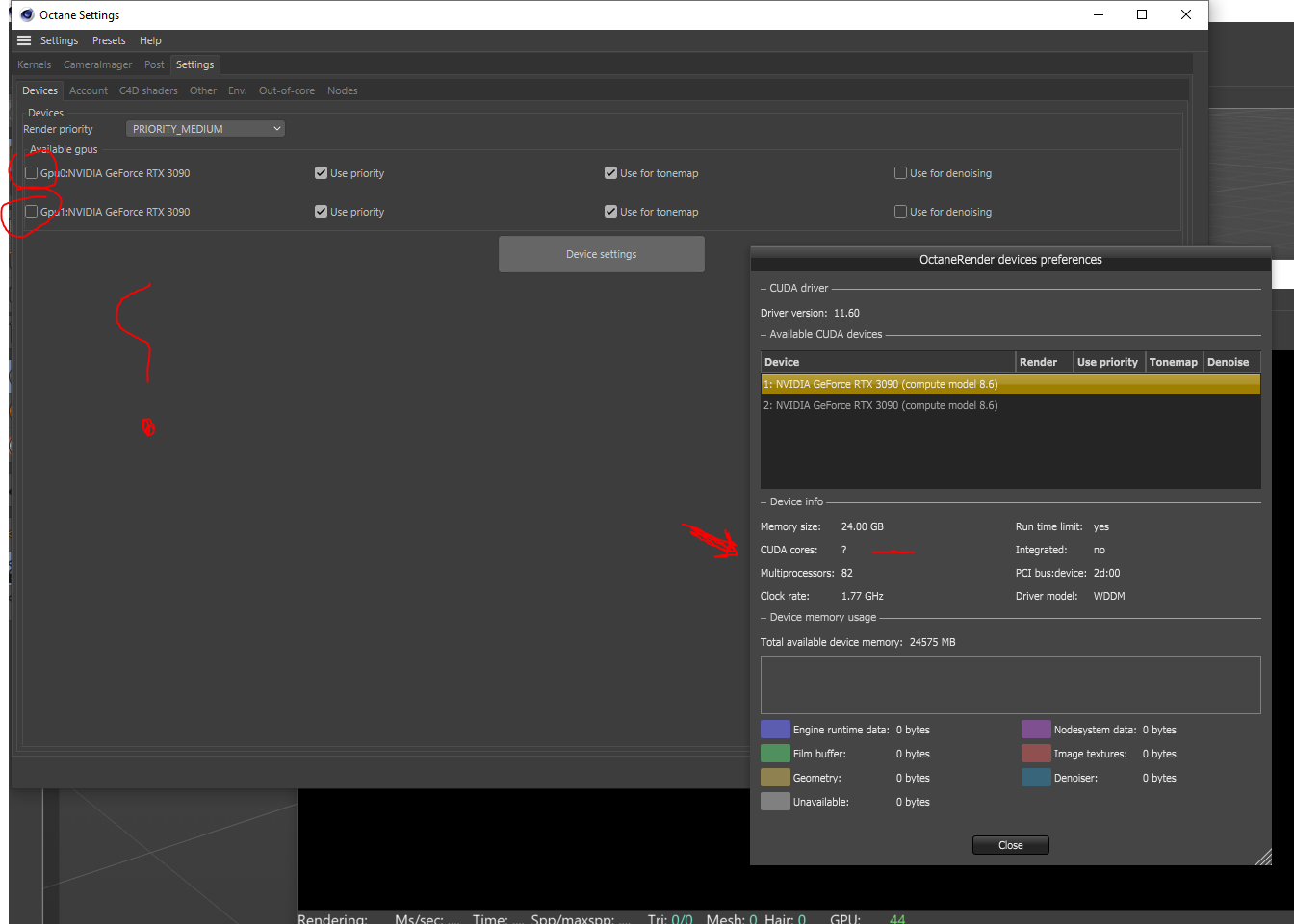Close the OctaneRender devices preferences dialog

click(x=1011, y=845)
